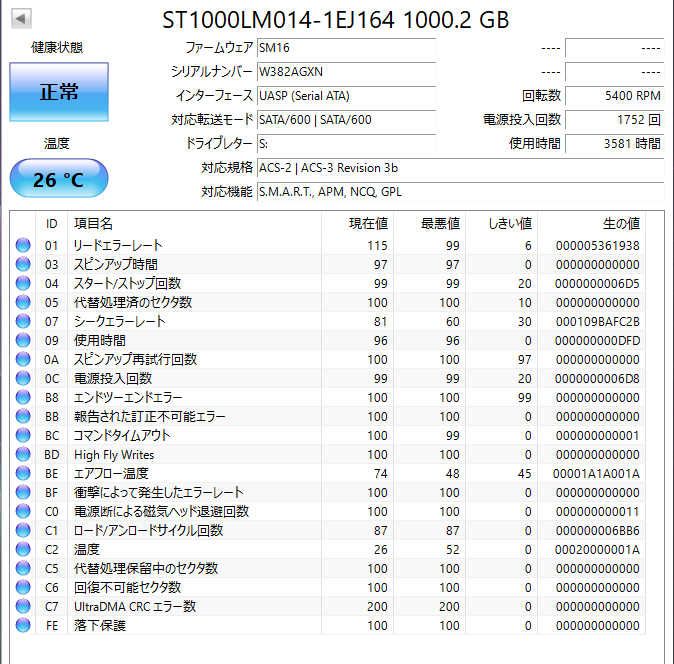Click the serial number field W382AGXN

pos(346,72)
